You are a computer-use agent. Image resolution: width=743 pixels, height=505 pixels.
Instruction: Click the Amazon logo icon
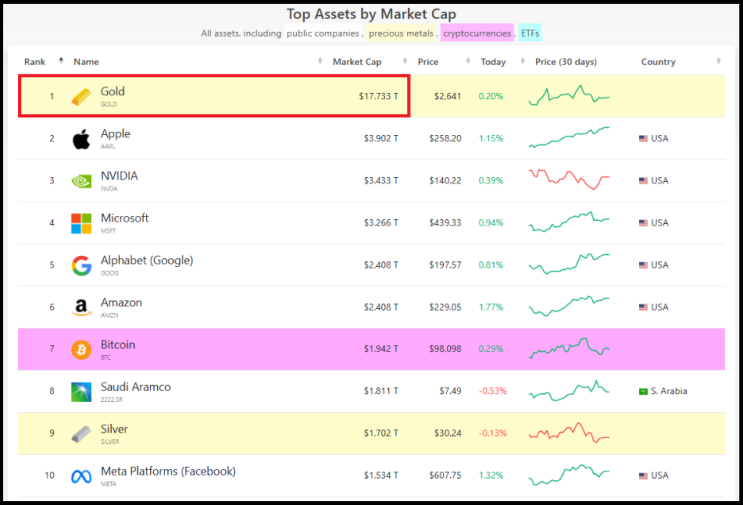(x=81, y=307)
